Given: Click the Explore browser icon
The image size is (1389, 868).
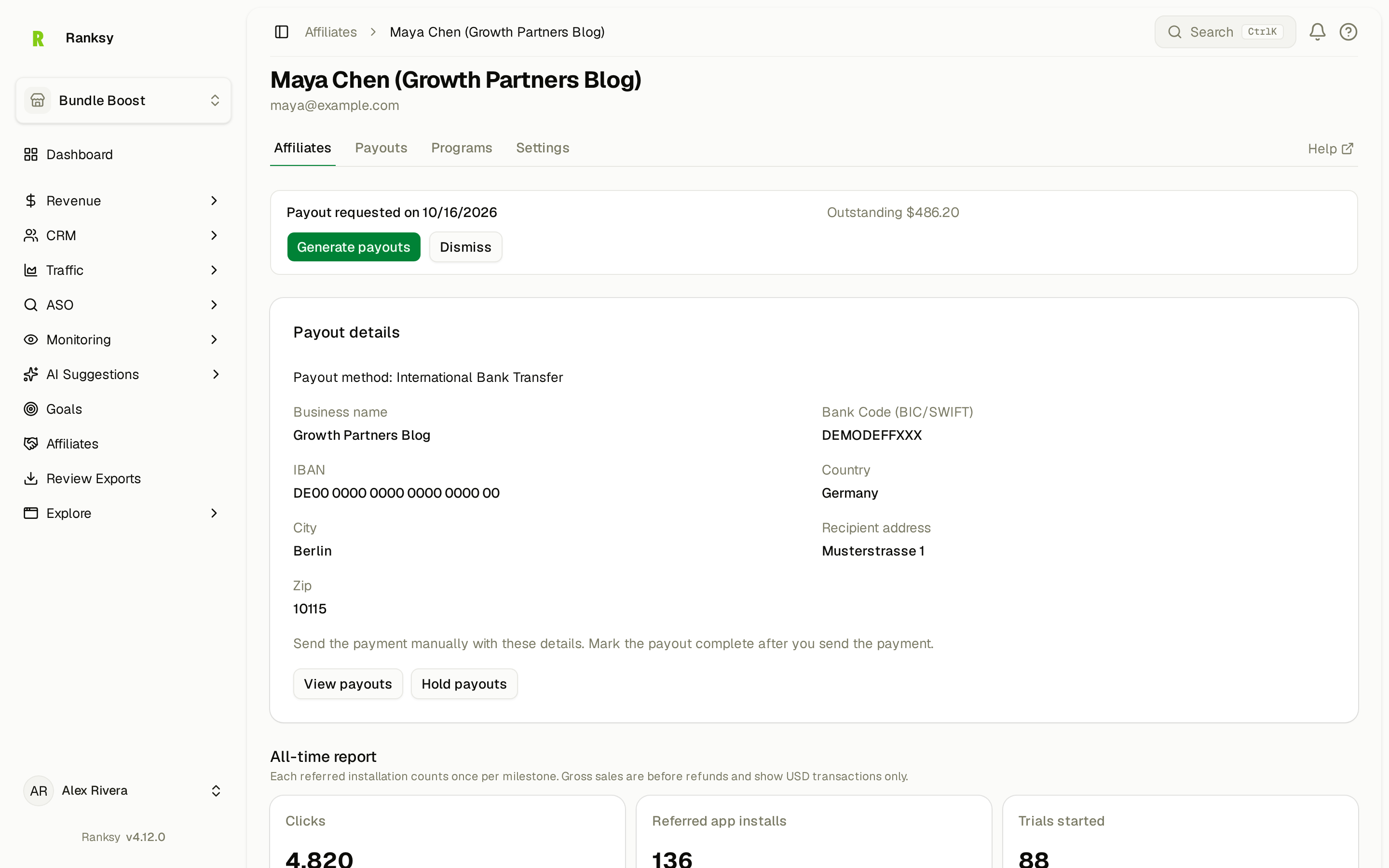Looking at the screenshot, I should tap(31, 513).
